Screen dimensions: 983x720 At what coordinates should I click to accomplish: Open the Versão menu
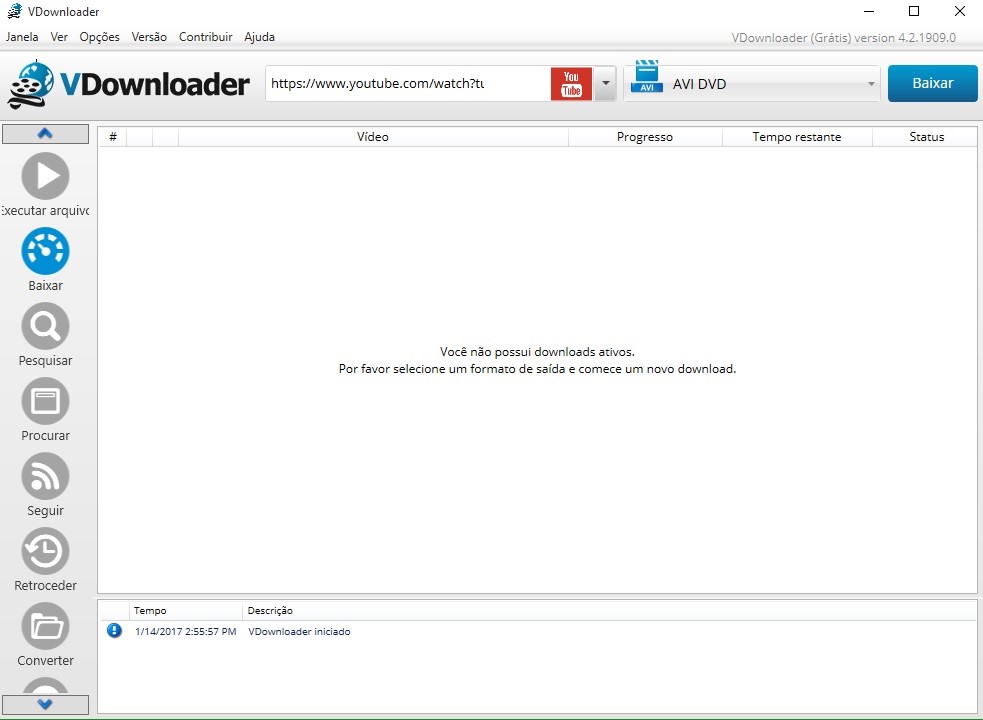pos(149,36)
